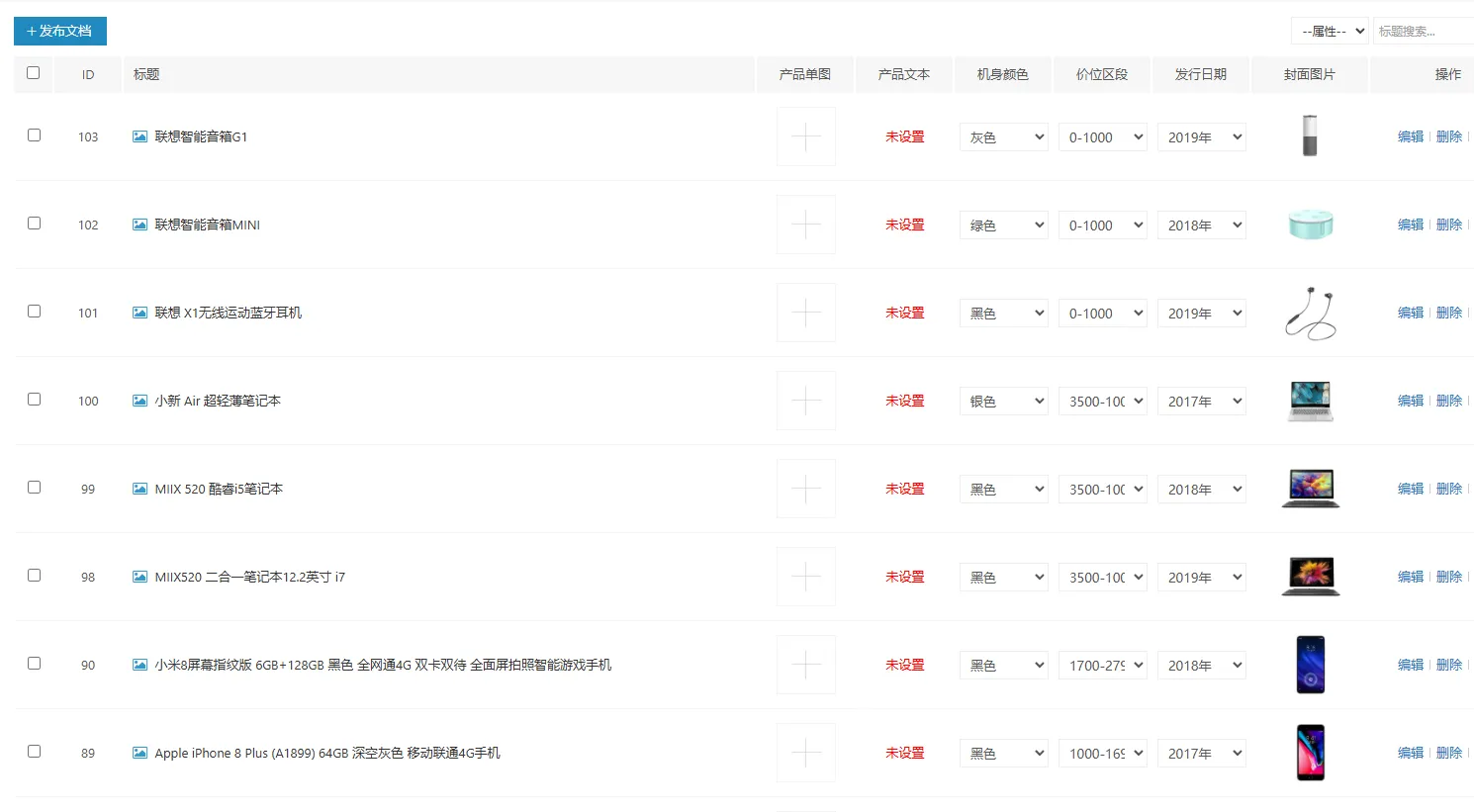Click the image icon beside Apple iPhone 8 Plus
This screenshot has height=812, width=1474.
tap(139, 753)
